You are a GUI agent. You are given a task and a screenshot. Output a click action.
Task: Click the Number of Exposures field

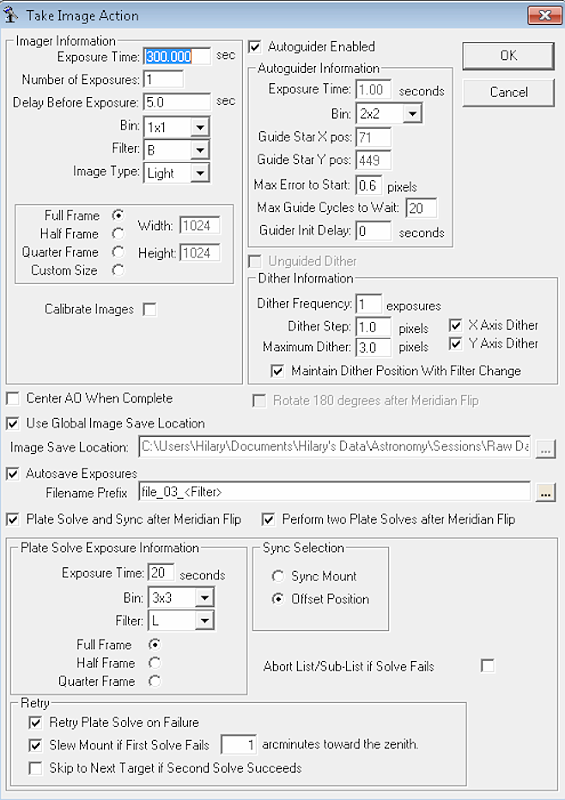point(163,79)
